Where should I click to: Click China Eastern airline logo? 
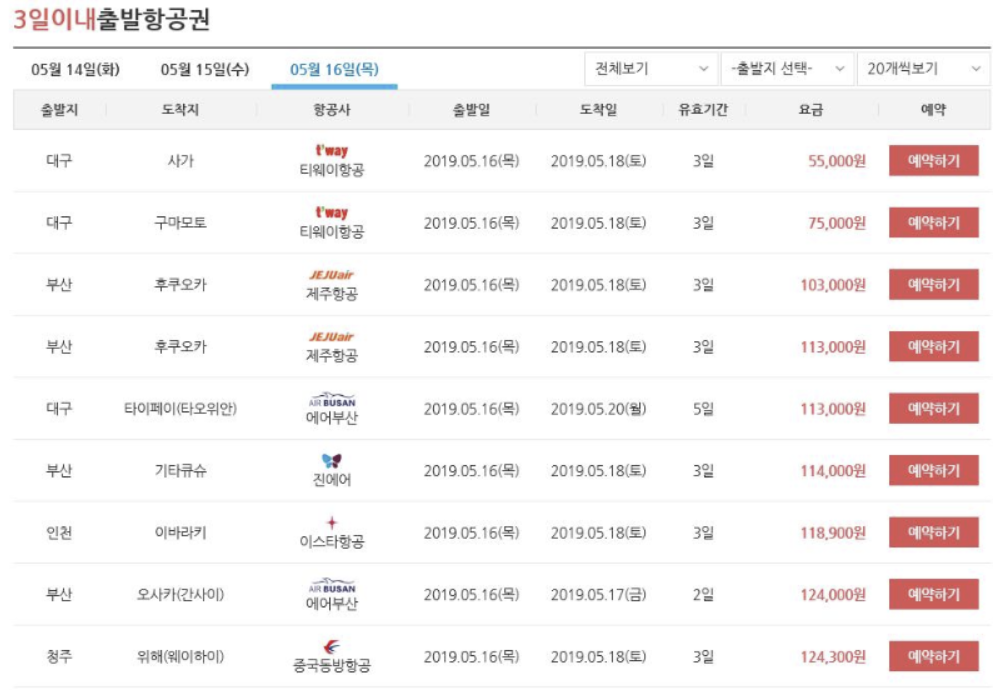tap(332, 647)
